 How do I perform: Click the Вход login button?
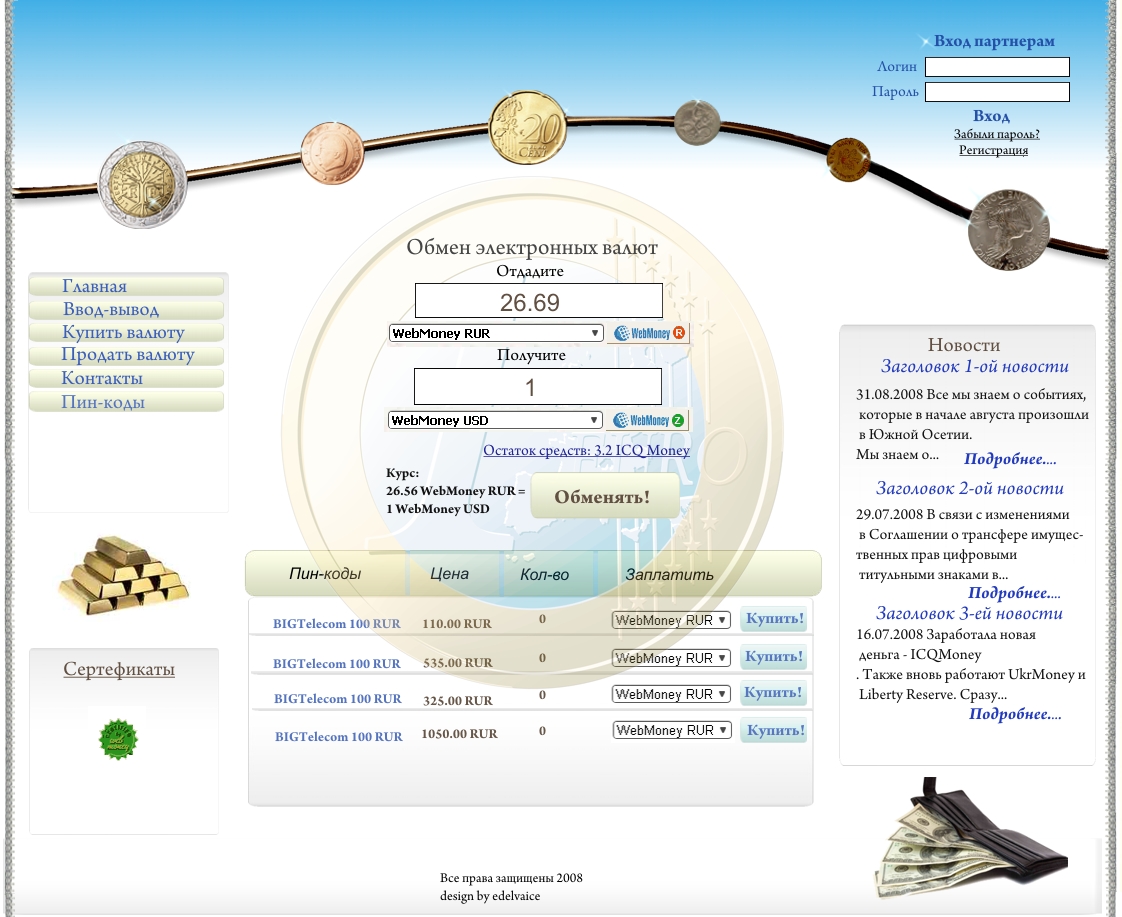(x=991, y=116)
